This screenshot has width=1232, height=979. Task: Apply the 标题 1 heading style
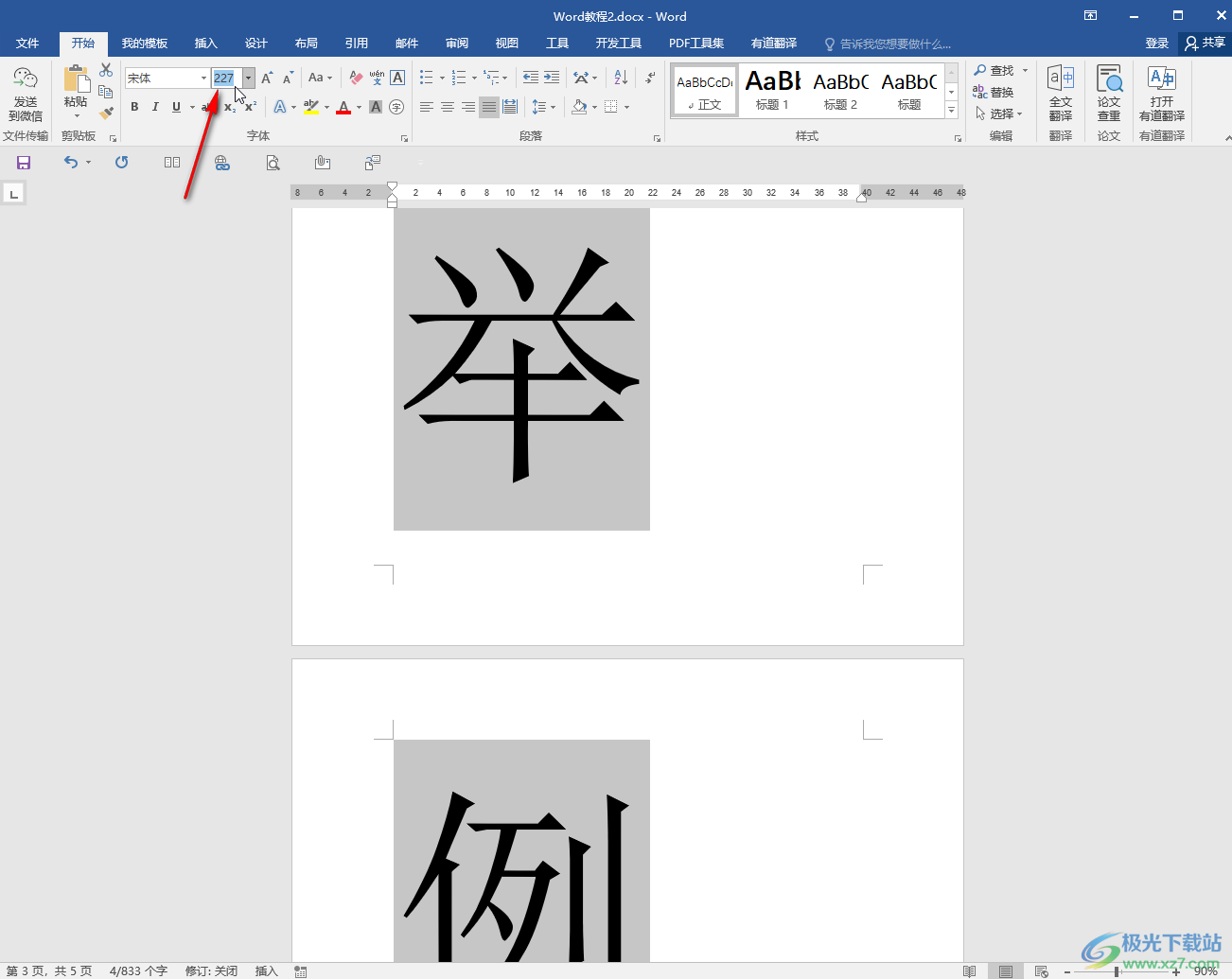pos(772,91)
